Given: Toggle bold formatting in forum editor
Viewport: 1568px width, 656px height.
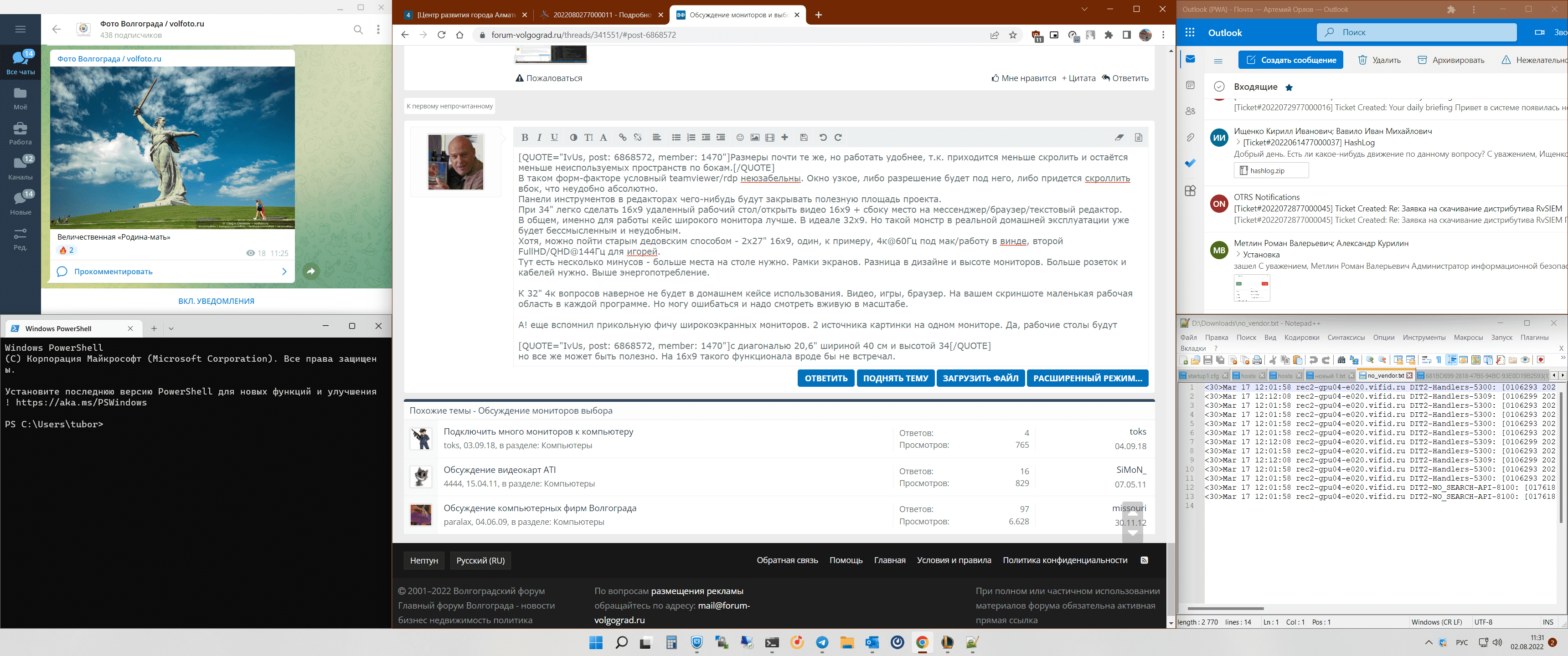Looking at the screenshot, I should click(x=525, y=138).
